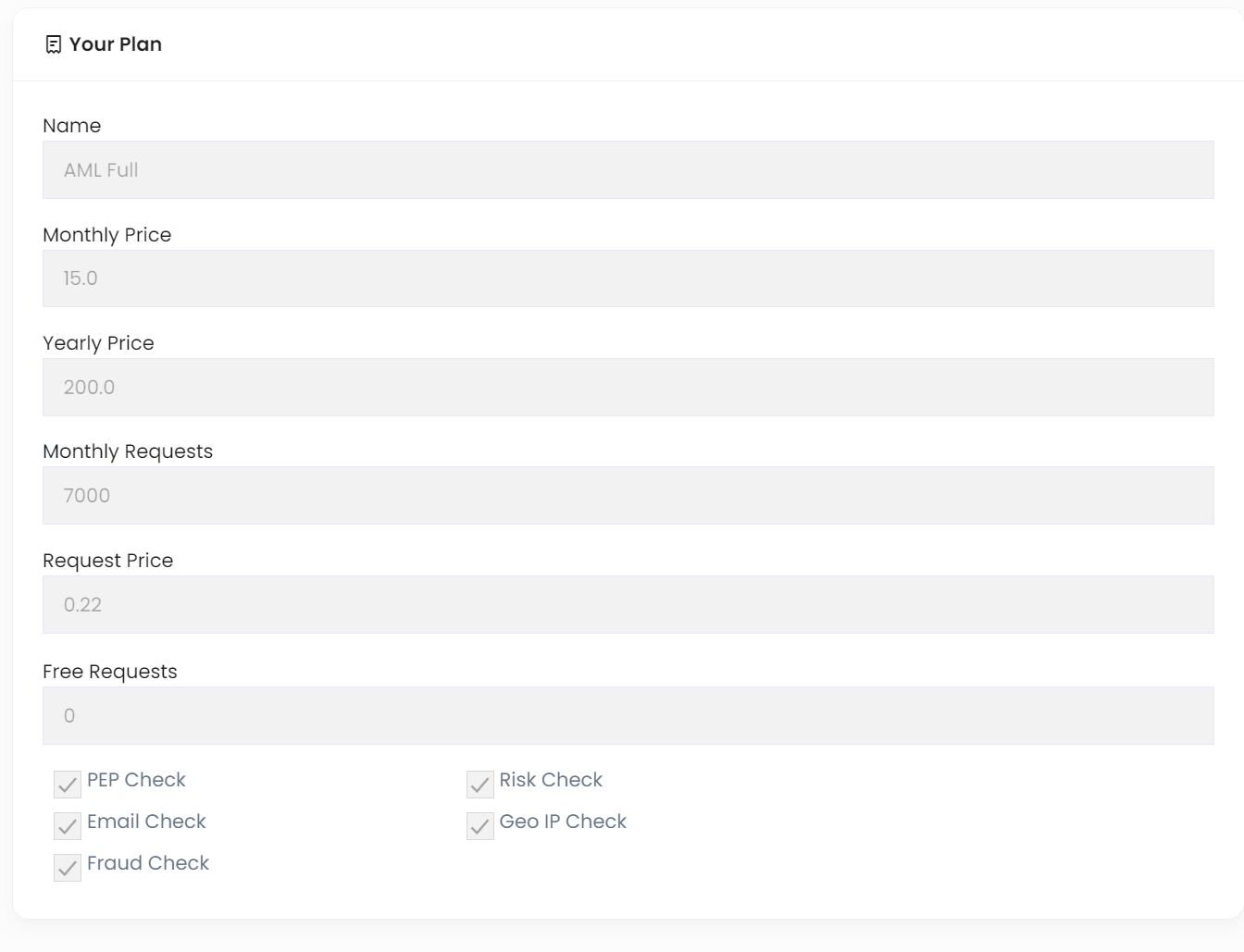Image resolution: width=1244 pixels, height=952 pixels.
Task: Click the receipt icon beside Your Plan
Action: 54,44
